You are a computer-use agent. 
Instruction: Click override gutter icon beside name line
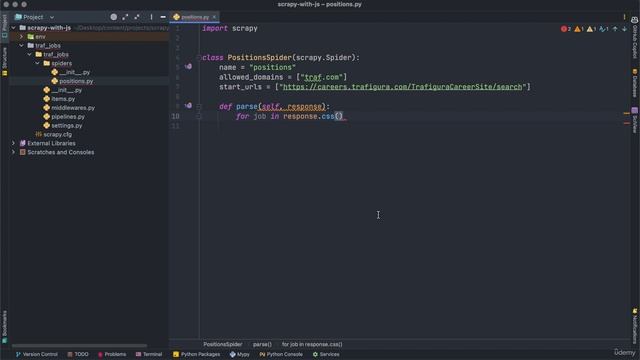coord(189,67)
